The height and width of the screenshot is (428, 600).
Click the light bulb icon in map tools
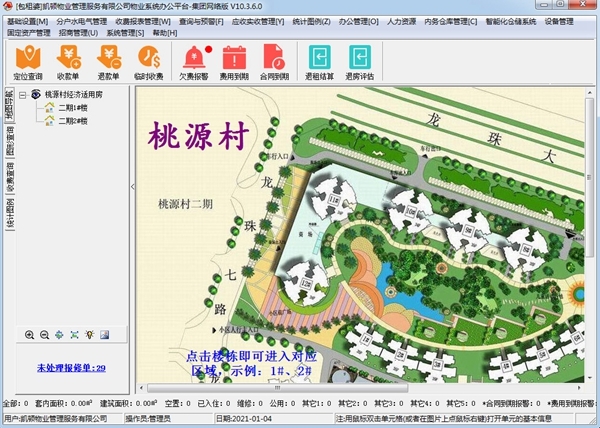pos(90,335)
